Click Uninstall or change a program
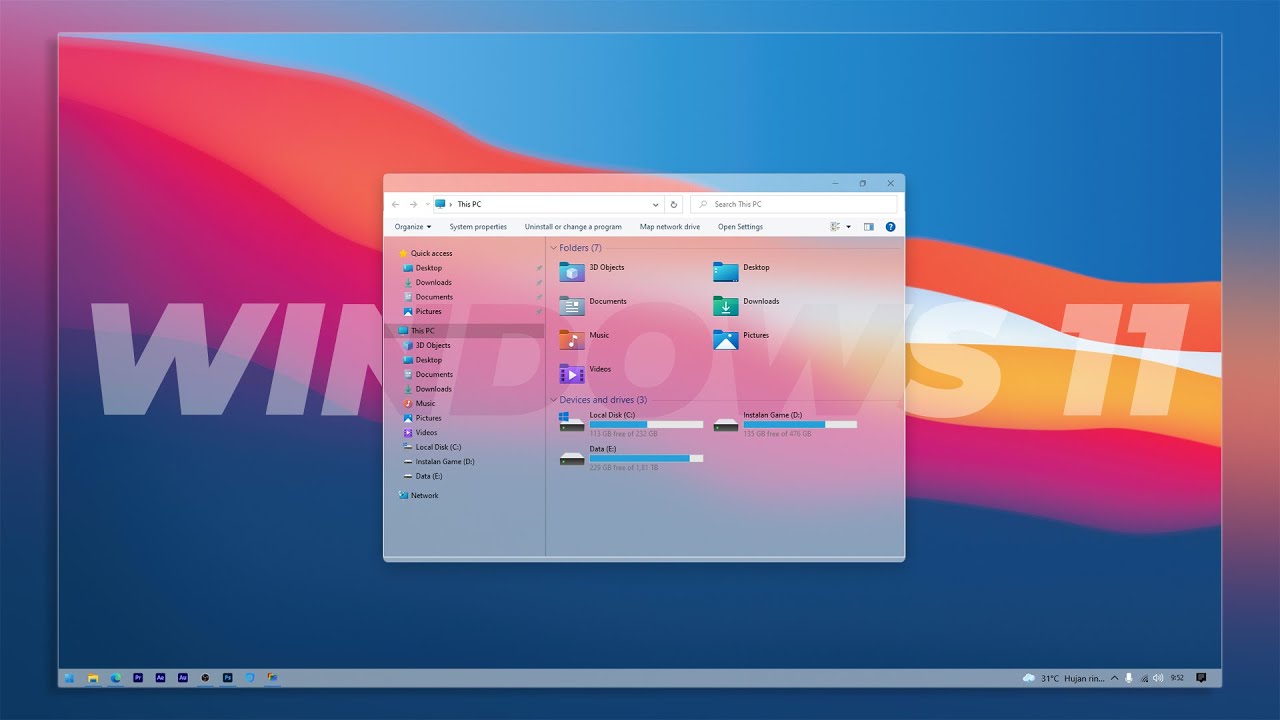This screenshot has height=720, width=1280. [573, 227]
